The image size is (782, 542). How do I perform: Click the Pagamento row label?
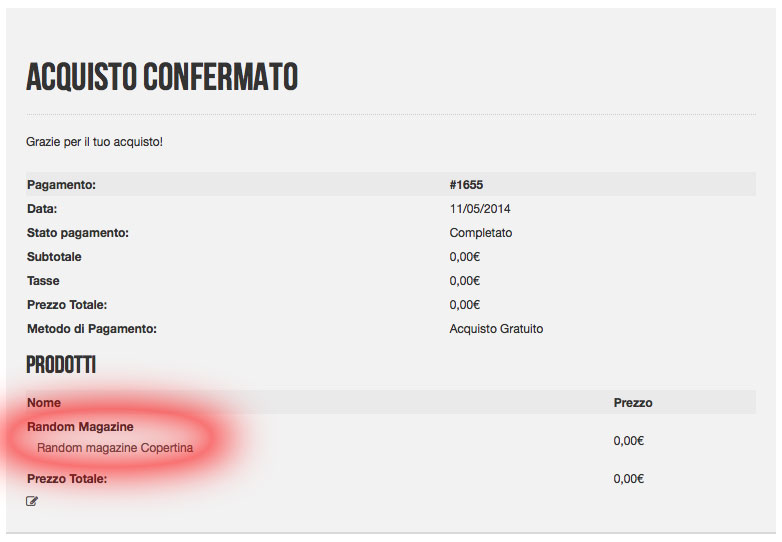point(61,185)
